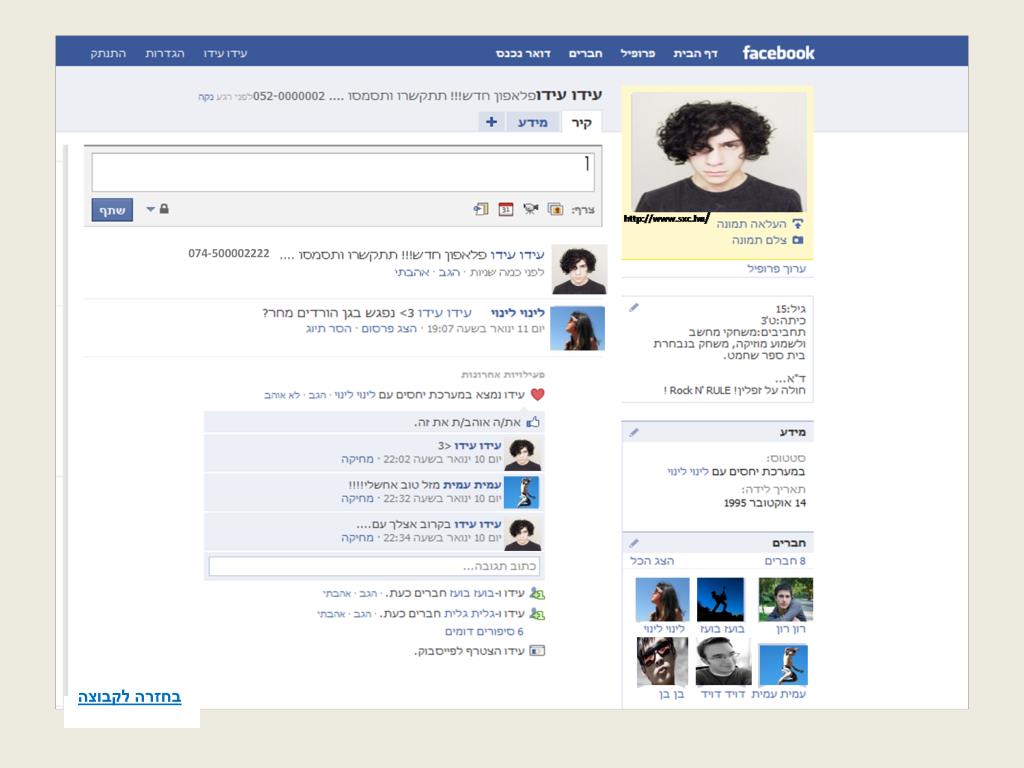Open friend דויד דויד thumbnail
The width and height of the screenshot is (1024, 768).
(723, 662)
